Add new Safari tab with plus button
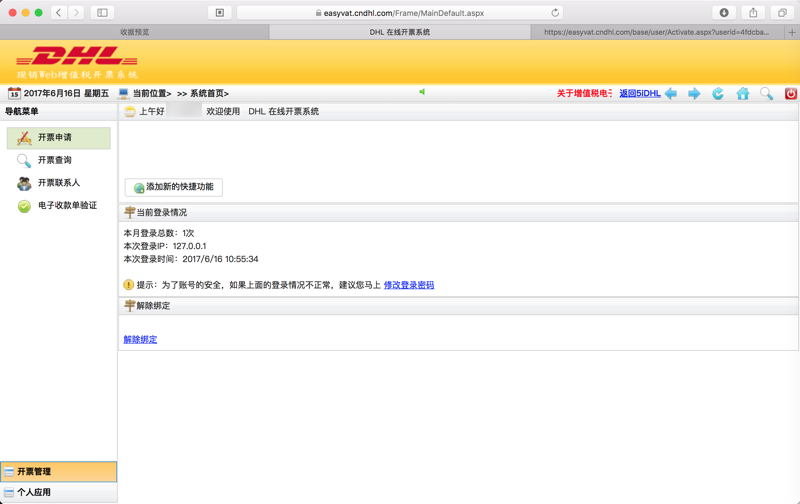This screenshot has height=504, width=800. [792, 32]
